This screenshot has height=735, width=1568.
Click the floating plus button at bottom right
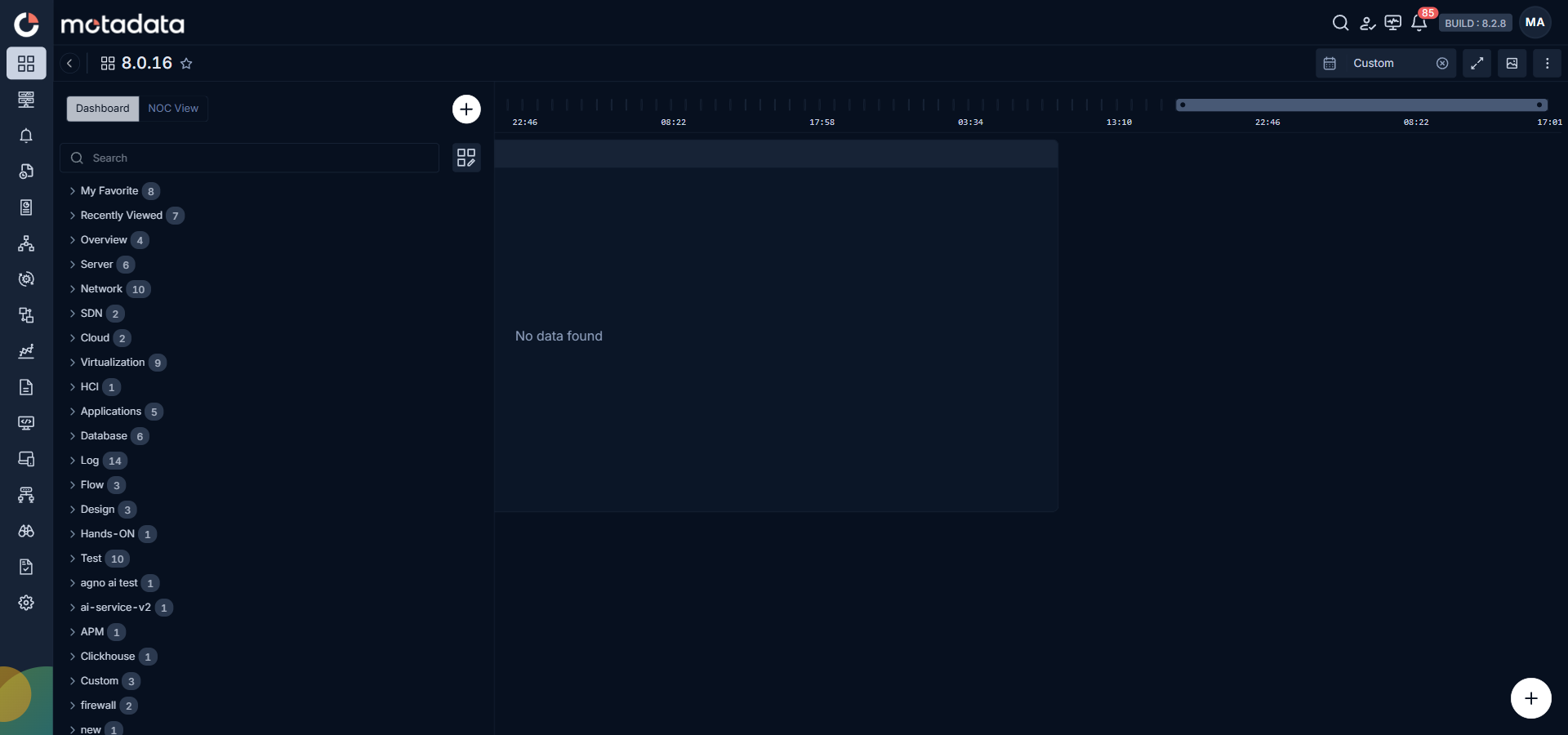pos(1531,698)
